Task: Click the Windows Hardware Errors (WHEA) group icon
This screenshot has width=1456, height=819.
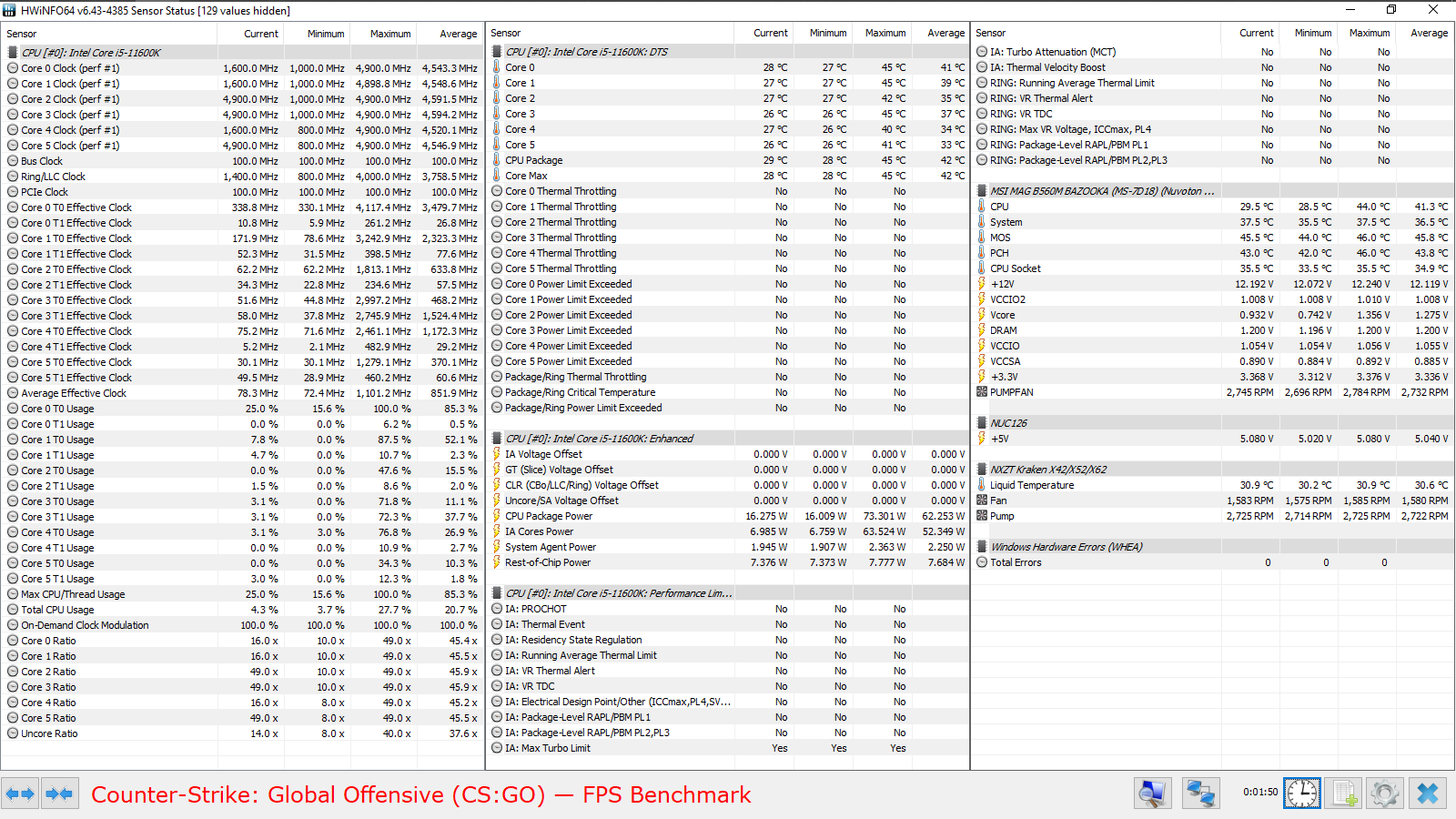Action: coord(982,547)
